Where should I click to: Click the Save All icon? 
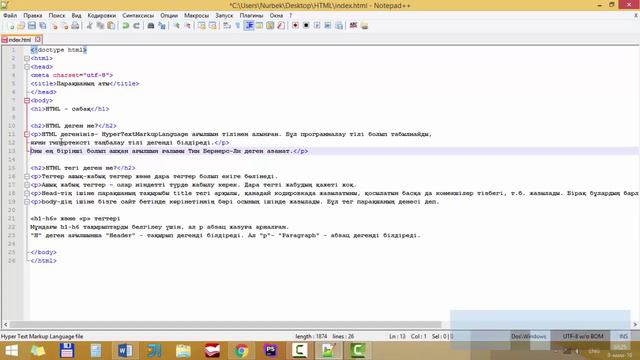pos(42,26)
